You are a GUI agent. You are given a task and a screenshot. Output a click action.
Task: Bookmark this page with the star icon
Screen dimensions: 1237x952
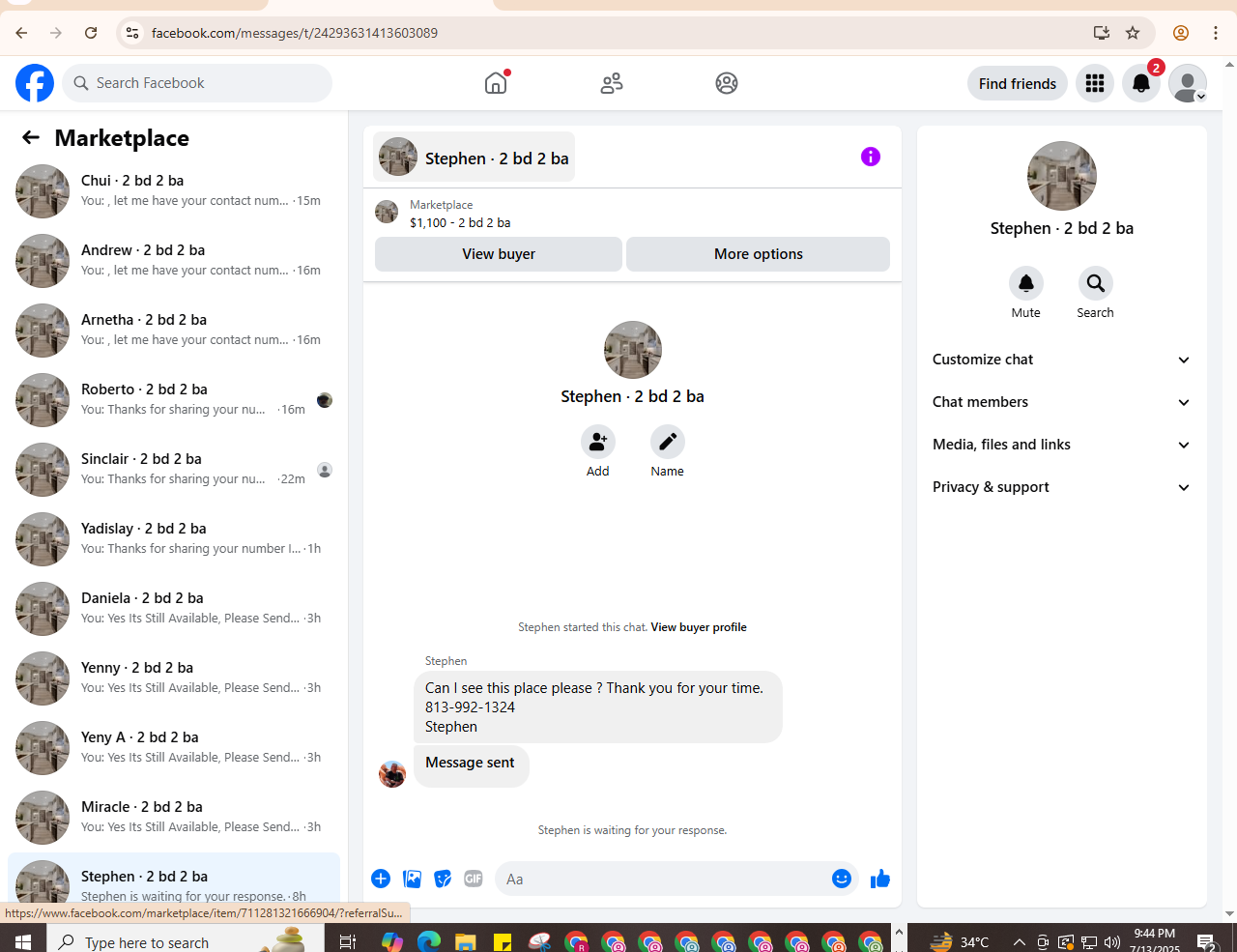[1133, 33]
